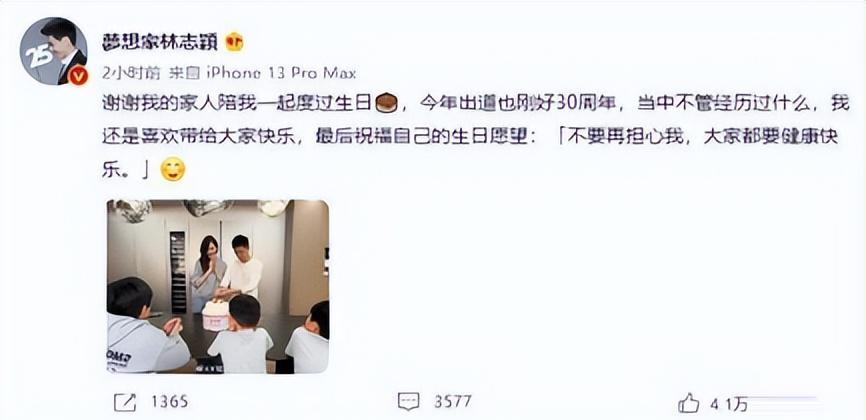
Task: Click the 今年出道也刚好30周年 phrase
Action: (518, 104)
